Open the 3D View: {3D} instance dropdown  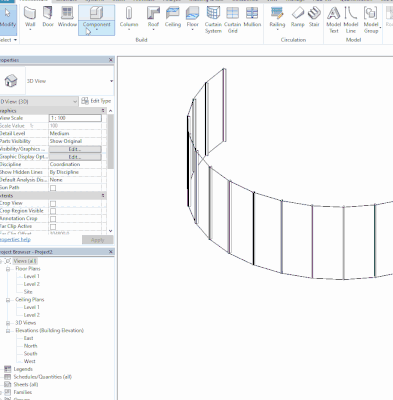[x=75, y=101]
